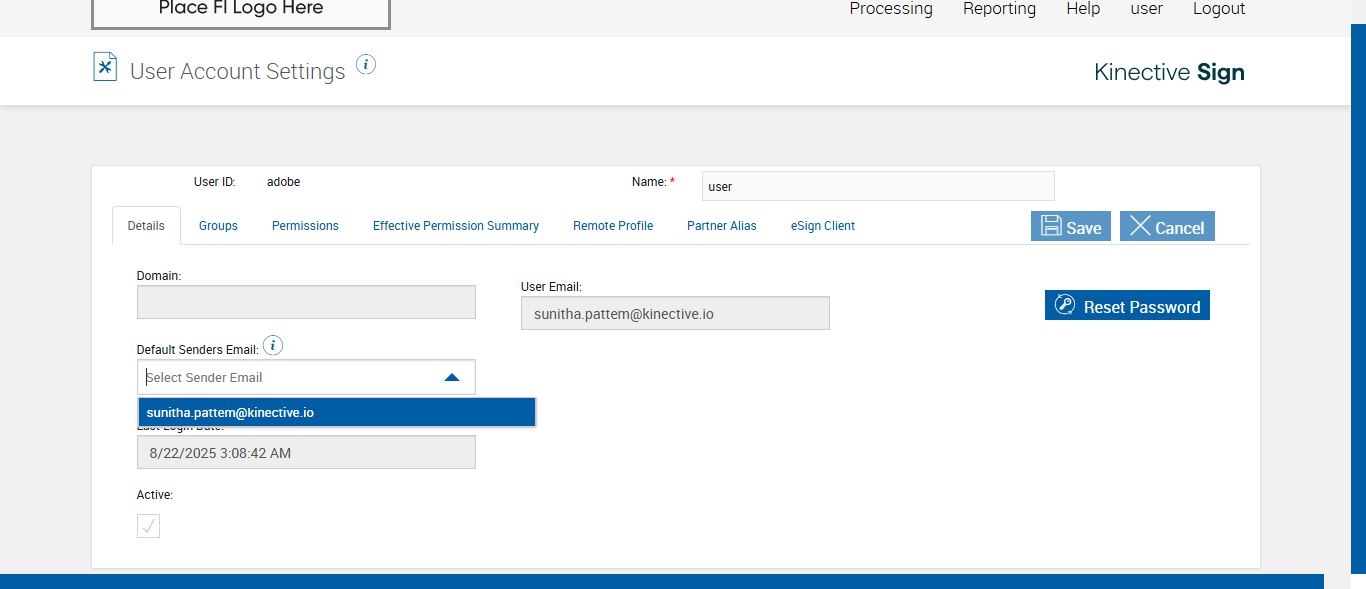The width and height of the screenshot is (1366, 589).
Task: Open the Partner Alias tab
Action: point(722,226)
